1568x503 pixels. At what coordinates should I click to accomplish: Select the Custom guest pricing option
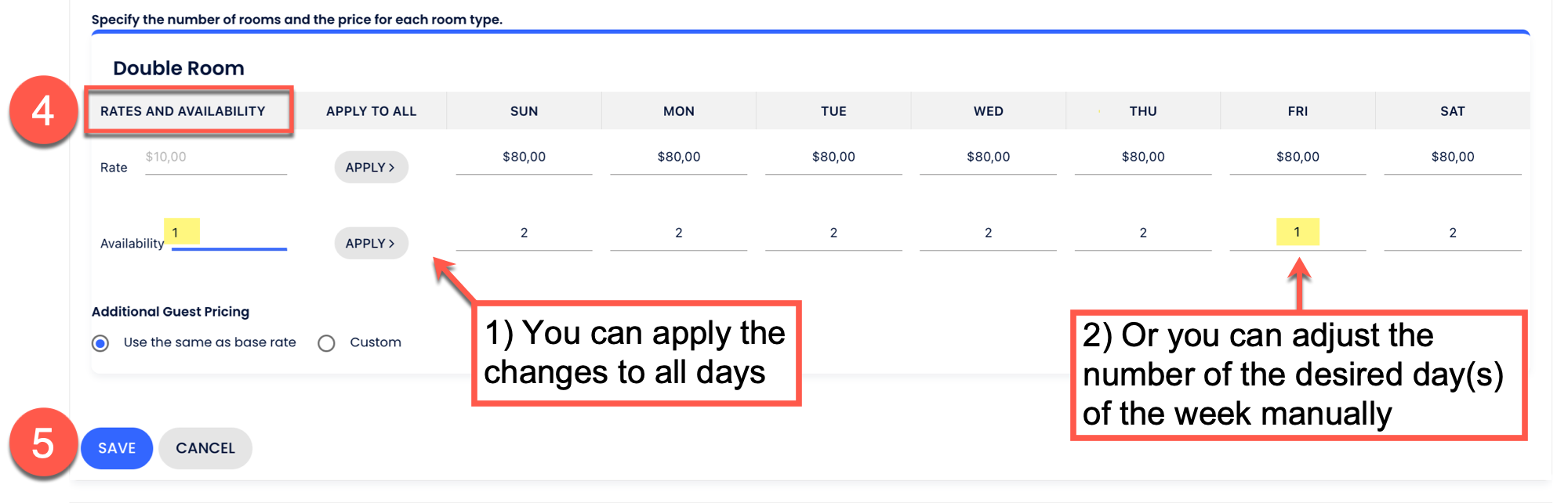(327, 343)
